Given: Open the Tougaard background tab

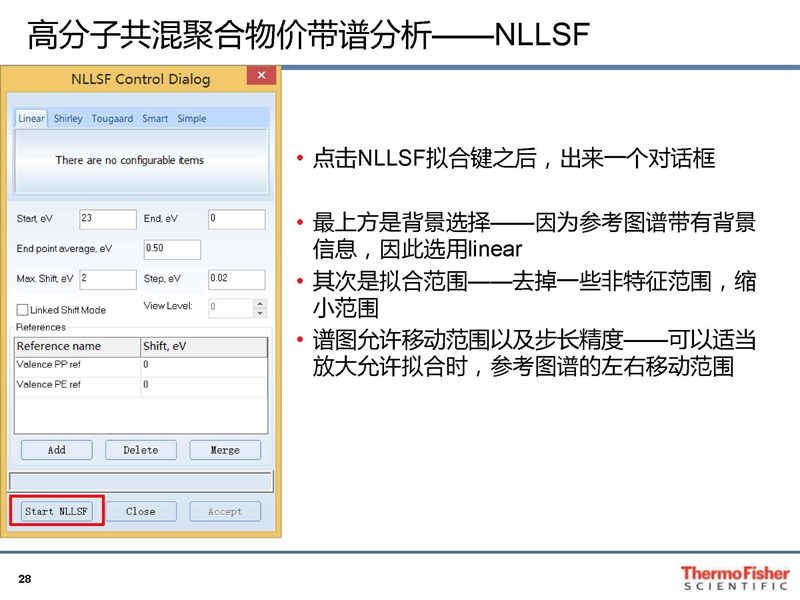Looking at the screenshot, I should pyautogui.click(x=112, y=118).
